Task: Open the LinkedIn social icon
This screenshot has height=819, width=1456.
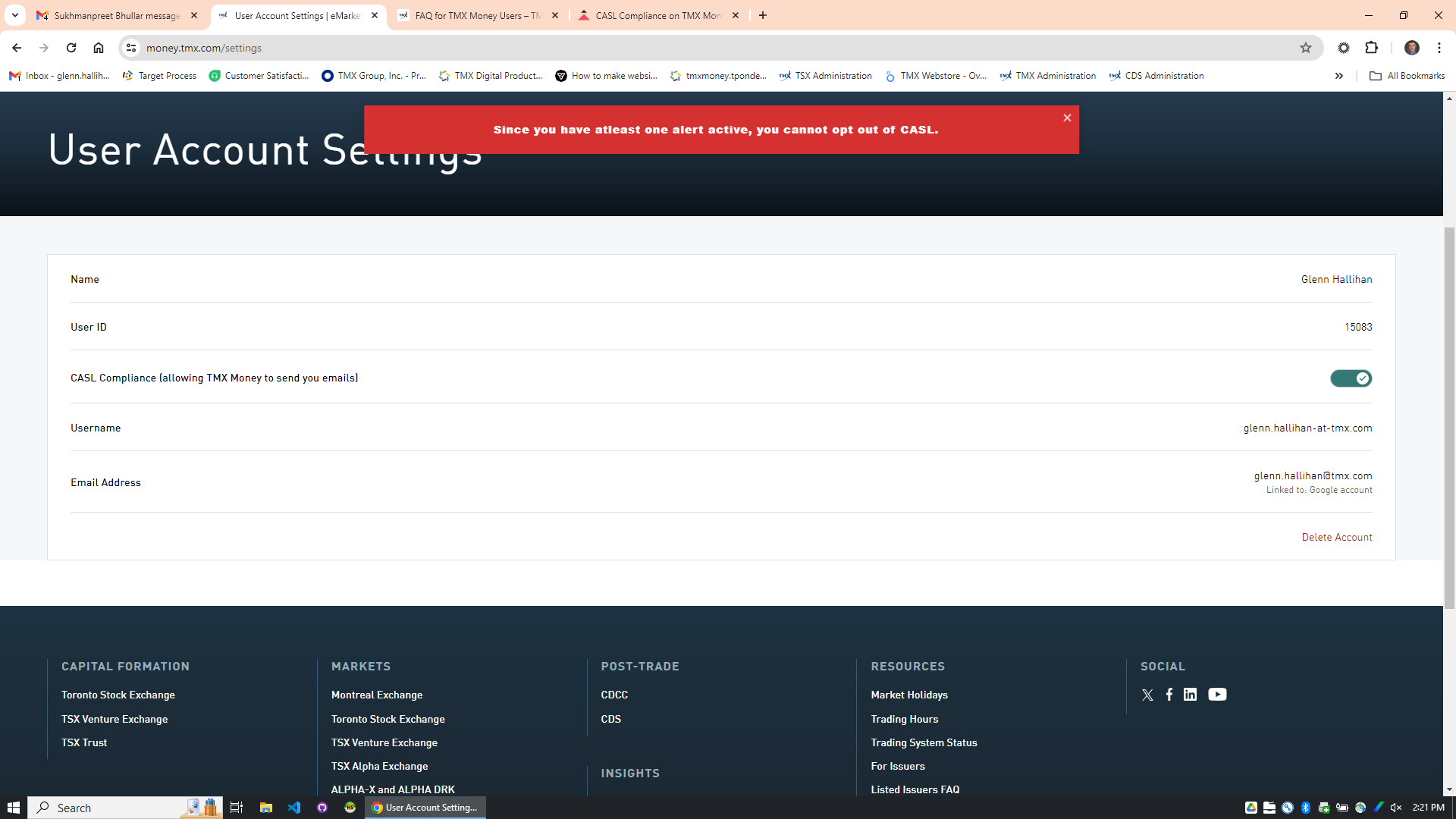Action: 1191,695
